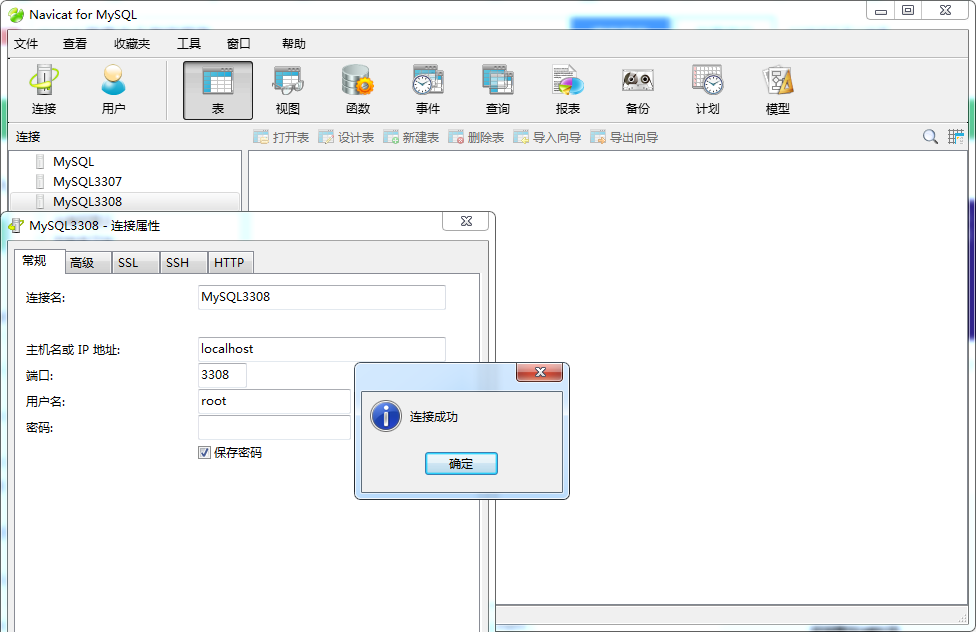The height and width of the screenshot is (632, 976).
Task: Click the 主机名或 IP 地址 input field
Action: [321, 349]
